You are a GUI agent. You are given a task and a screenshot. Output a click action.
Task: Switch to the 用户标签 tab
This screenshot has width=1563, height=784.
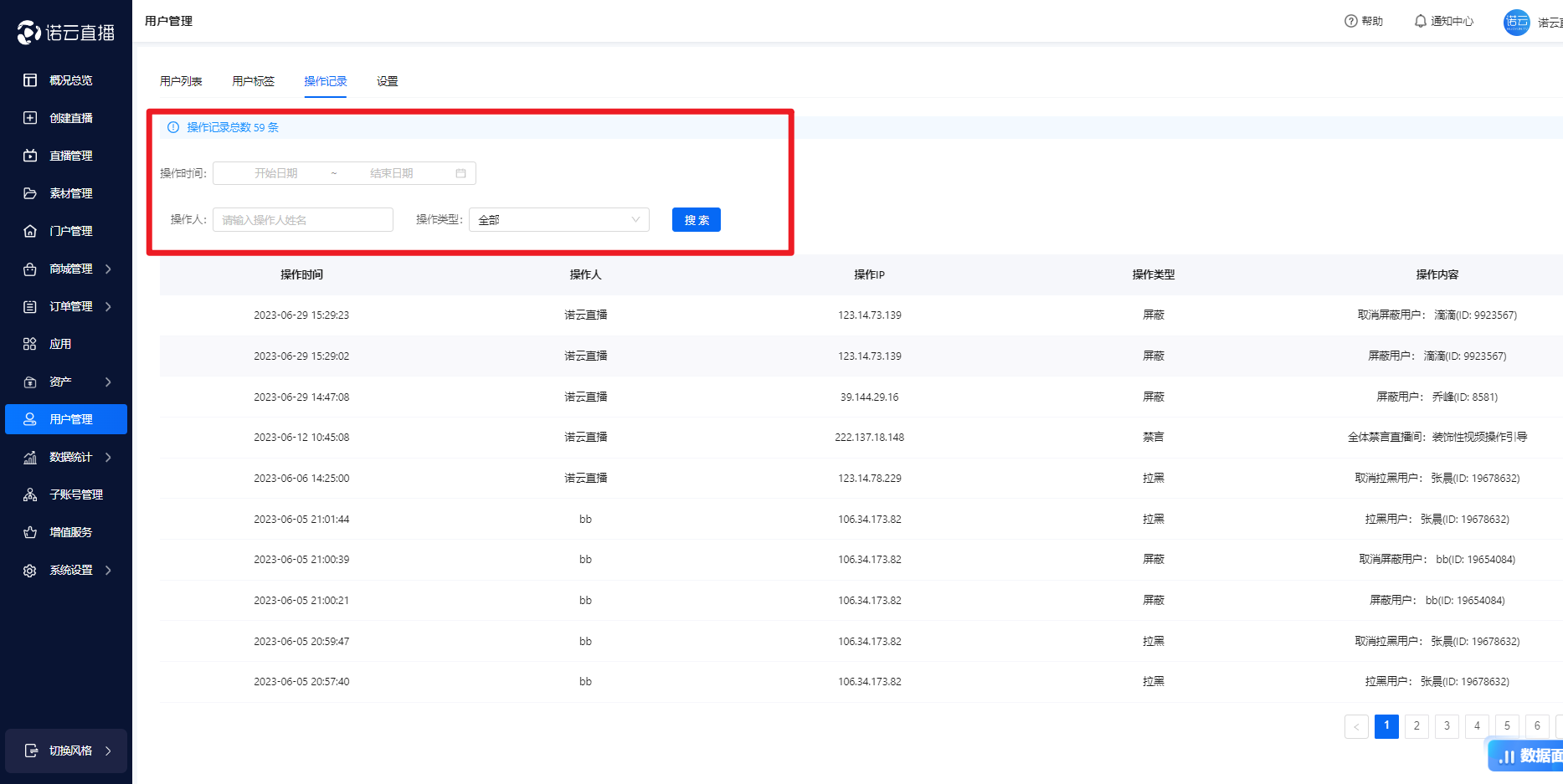(253, 81)
